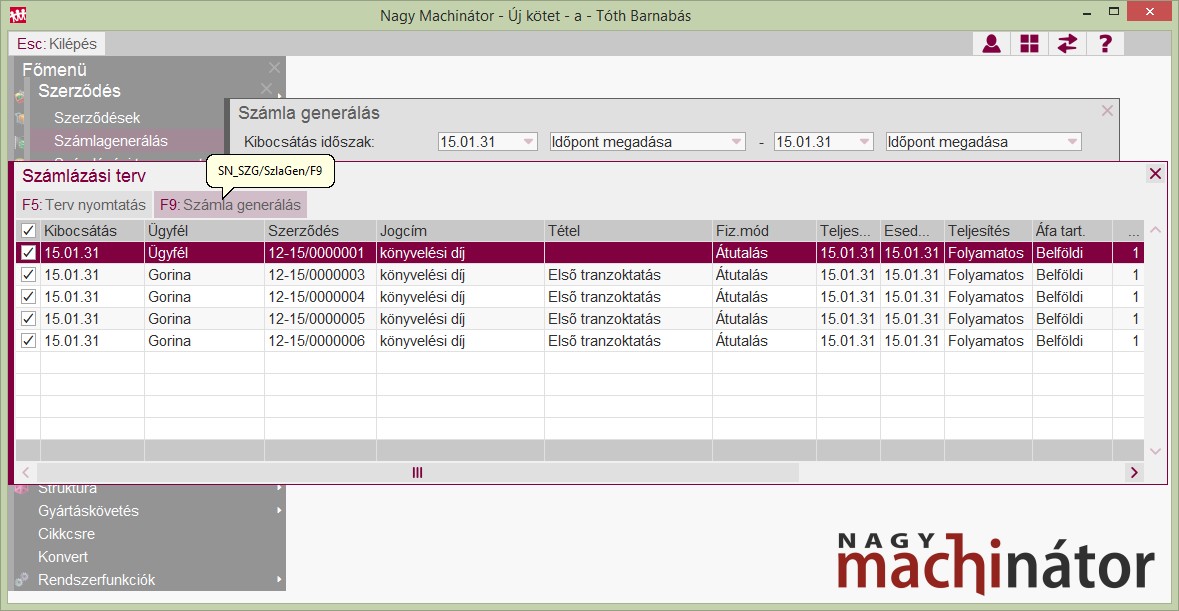Click Átutalás in row 12-15/0000003

(x=741, y=274)
